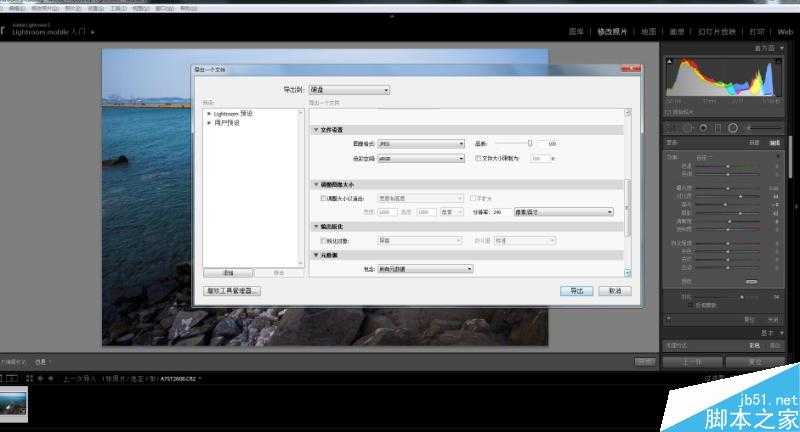Open the 地图 module tab
The width and height of the screenshot is (800, 432).
649,32
